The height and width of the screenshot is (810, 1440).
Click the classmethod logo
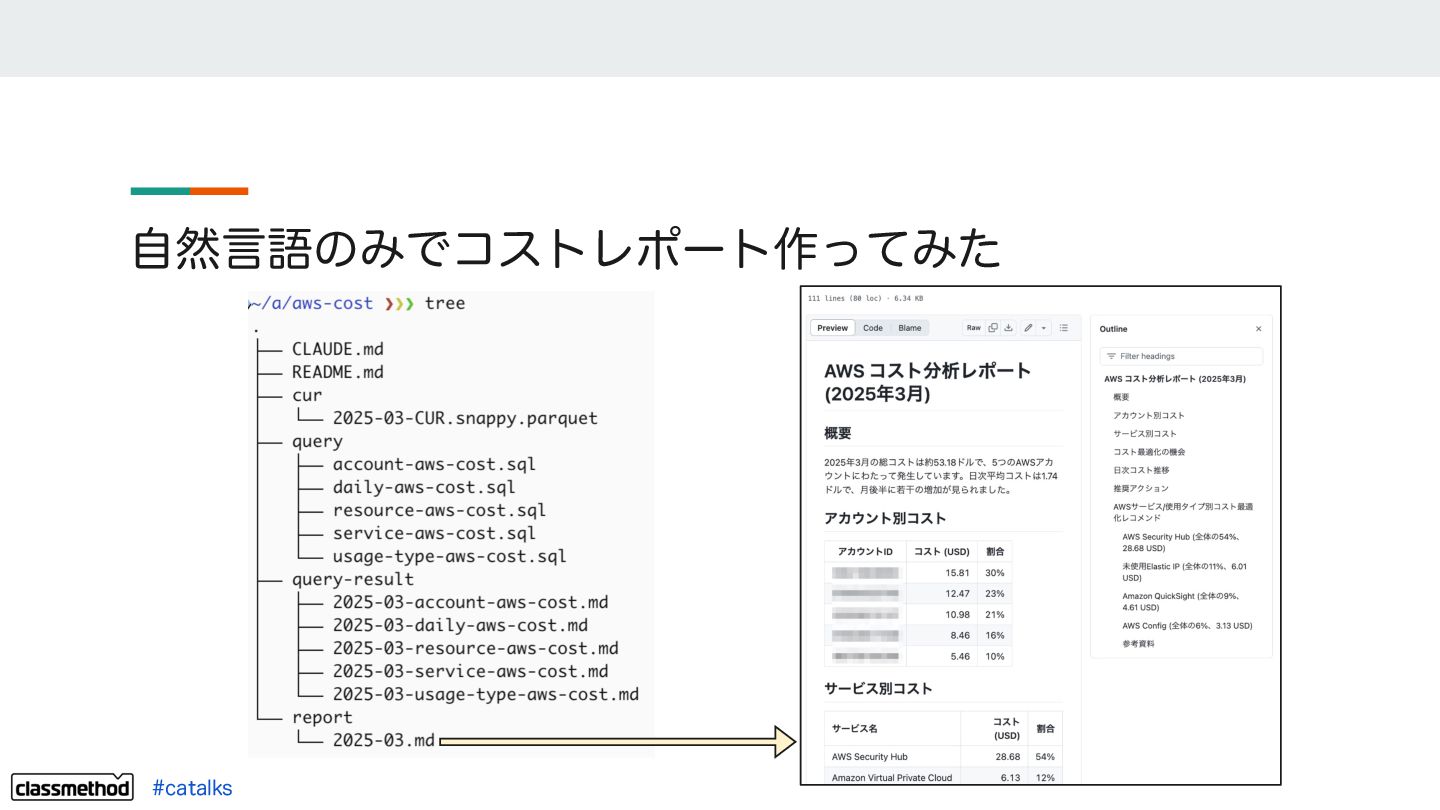(72, 787)
